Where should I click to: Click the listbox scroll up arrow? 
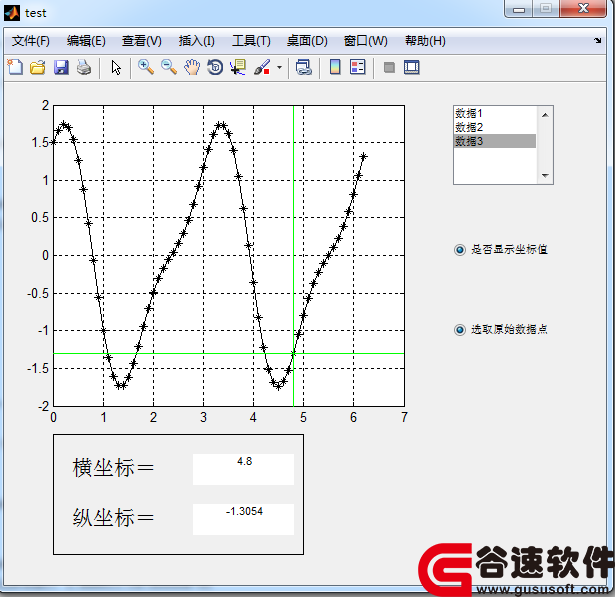pos(545,115)
